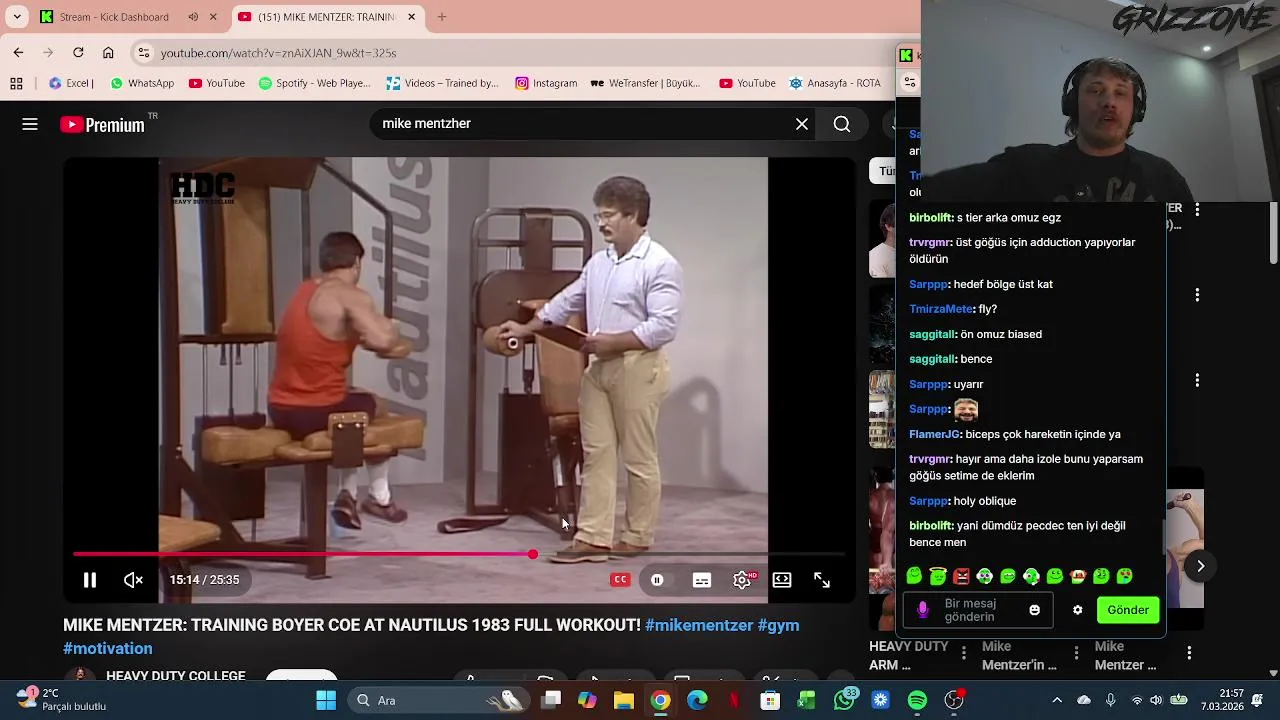Click user Sarppp in holy oblique message
This screenshot has height=720, width=1280.
(x=928, y=501)
